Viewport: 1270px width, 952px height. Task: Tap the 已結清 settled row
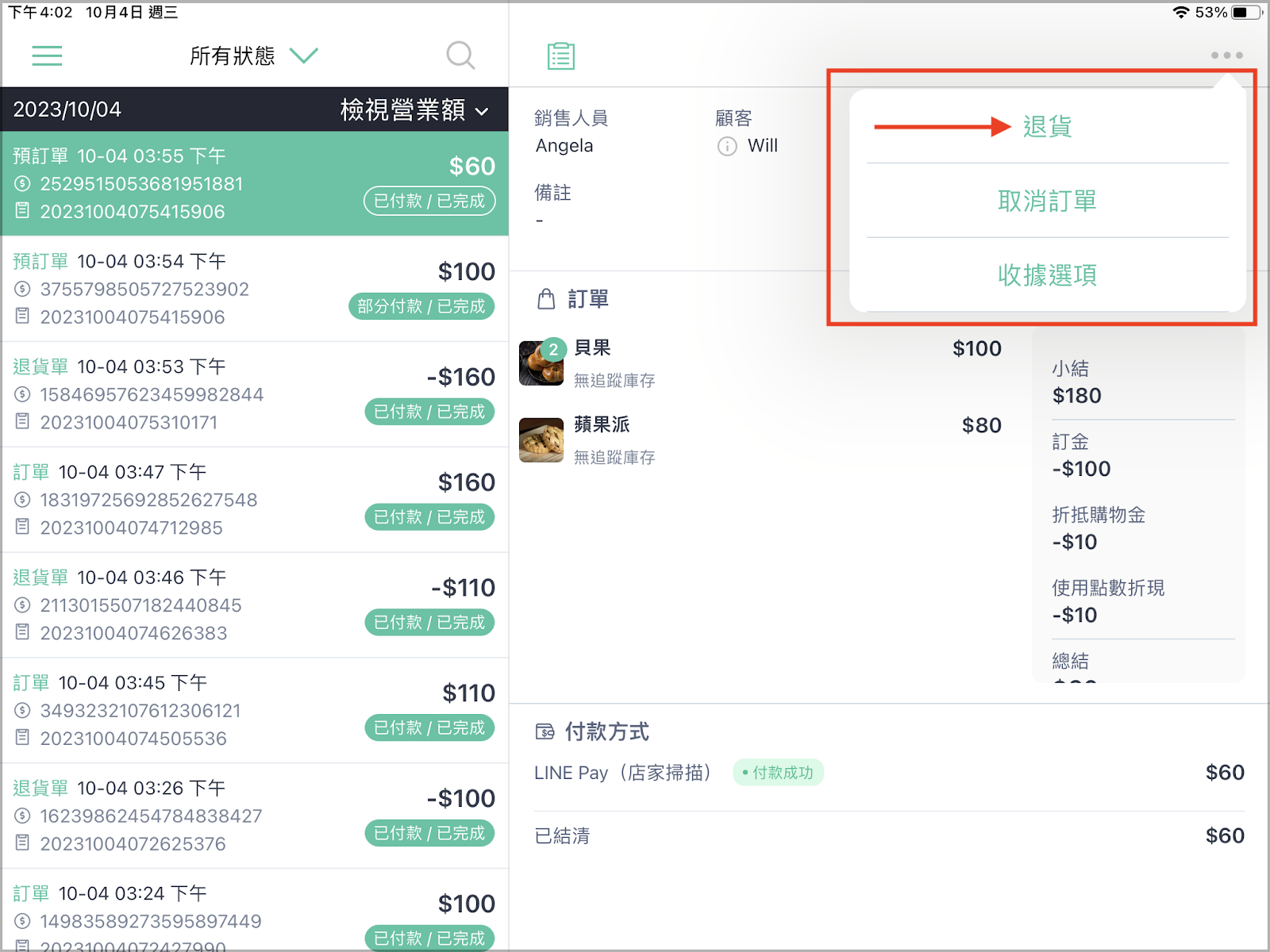coord(889,835)
